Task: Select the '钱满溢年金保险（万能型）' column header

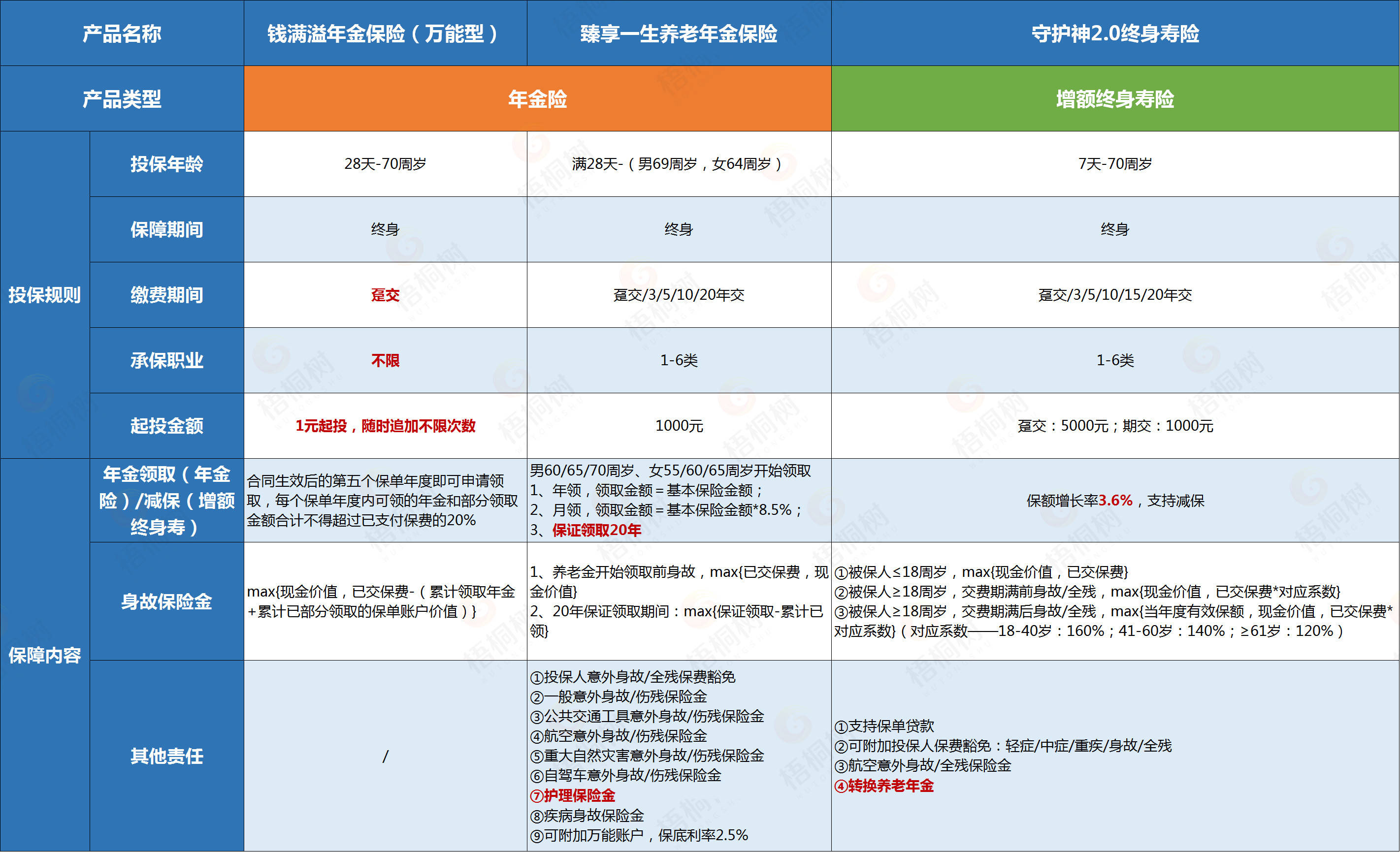Action: click(x=385, y=33)
